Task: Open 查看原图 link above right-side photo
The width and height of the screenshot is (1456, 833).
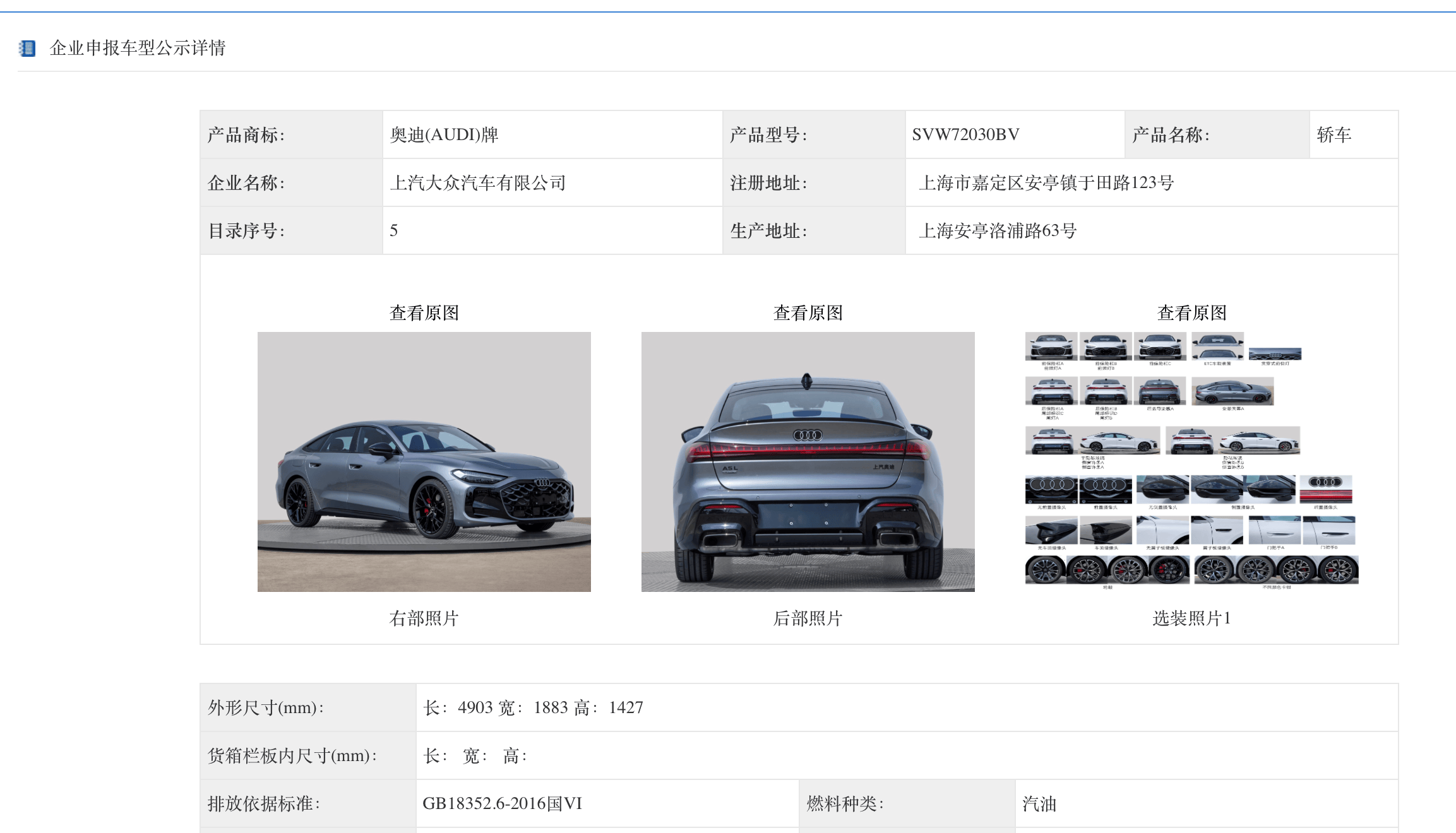Action: (424, 312)
